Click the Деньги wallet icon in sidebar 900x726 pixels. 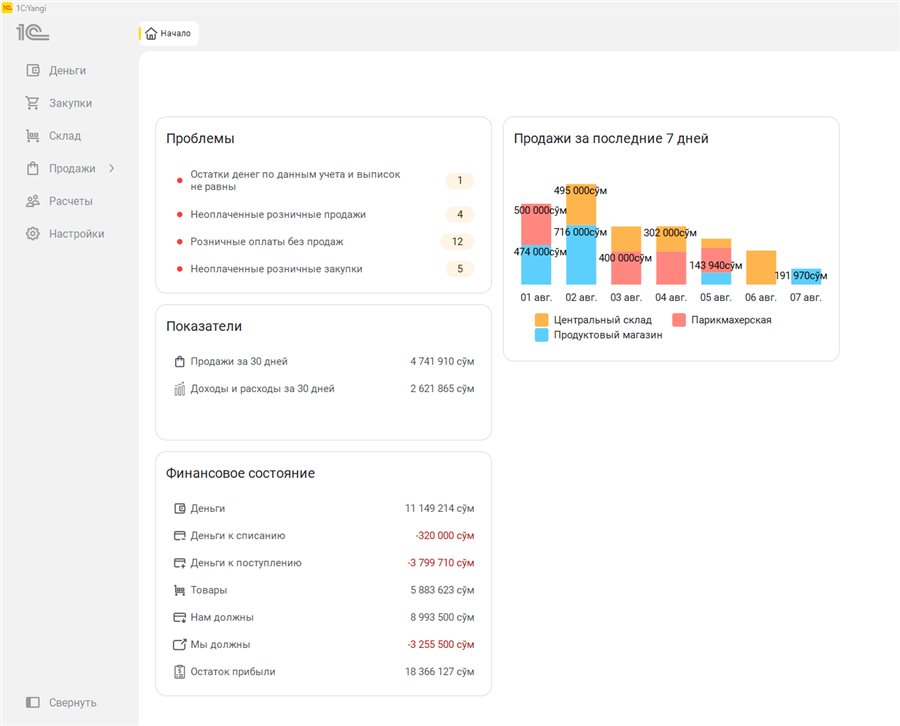33,70
